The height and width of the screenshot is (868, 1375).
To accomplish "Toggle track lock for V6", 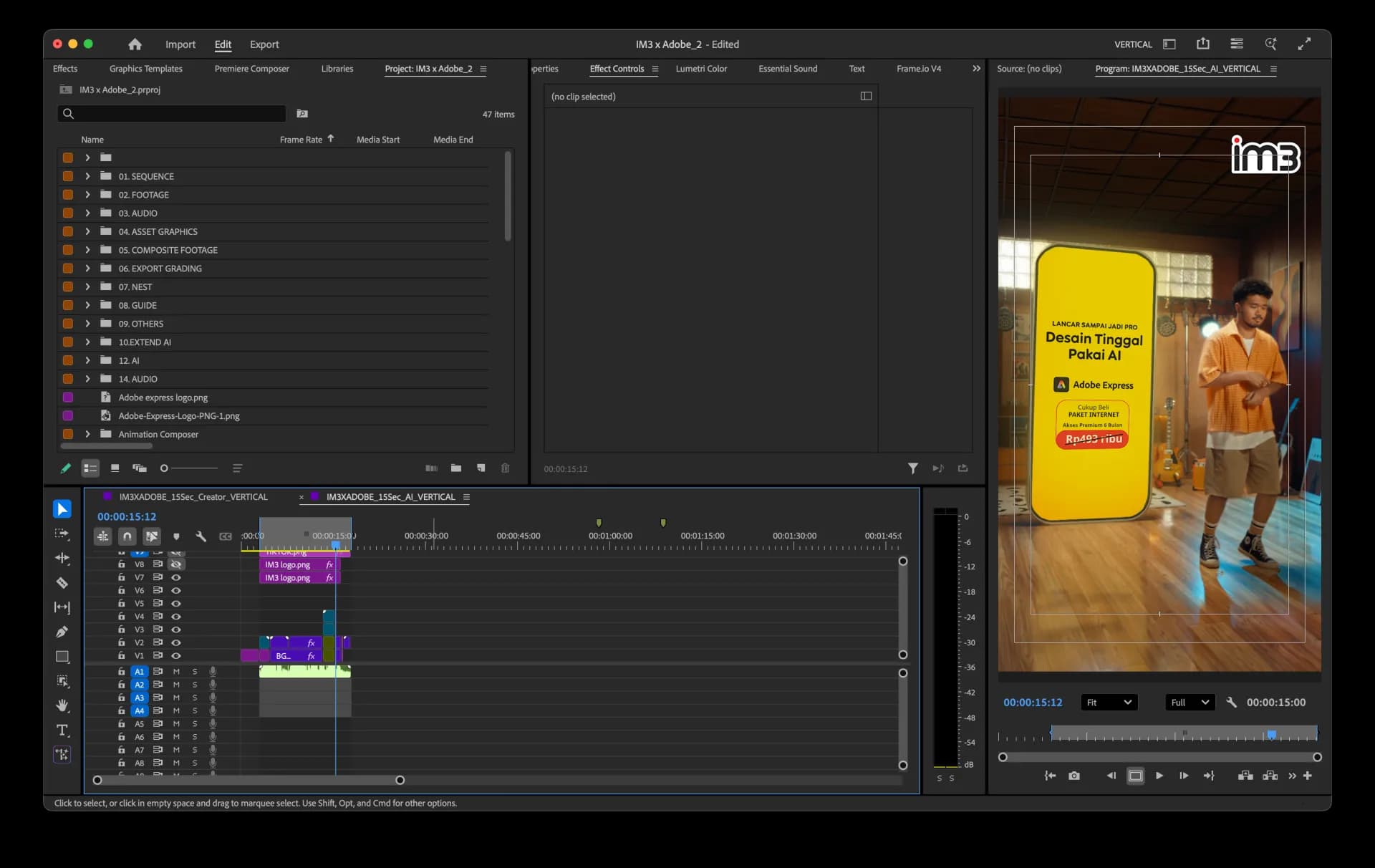I will click(122, 590).
